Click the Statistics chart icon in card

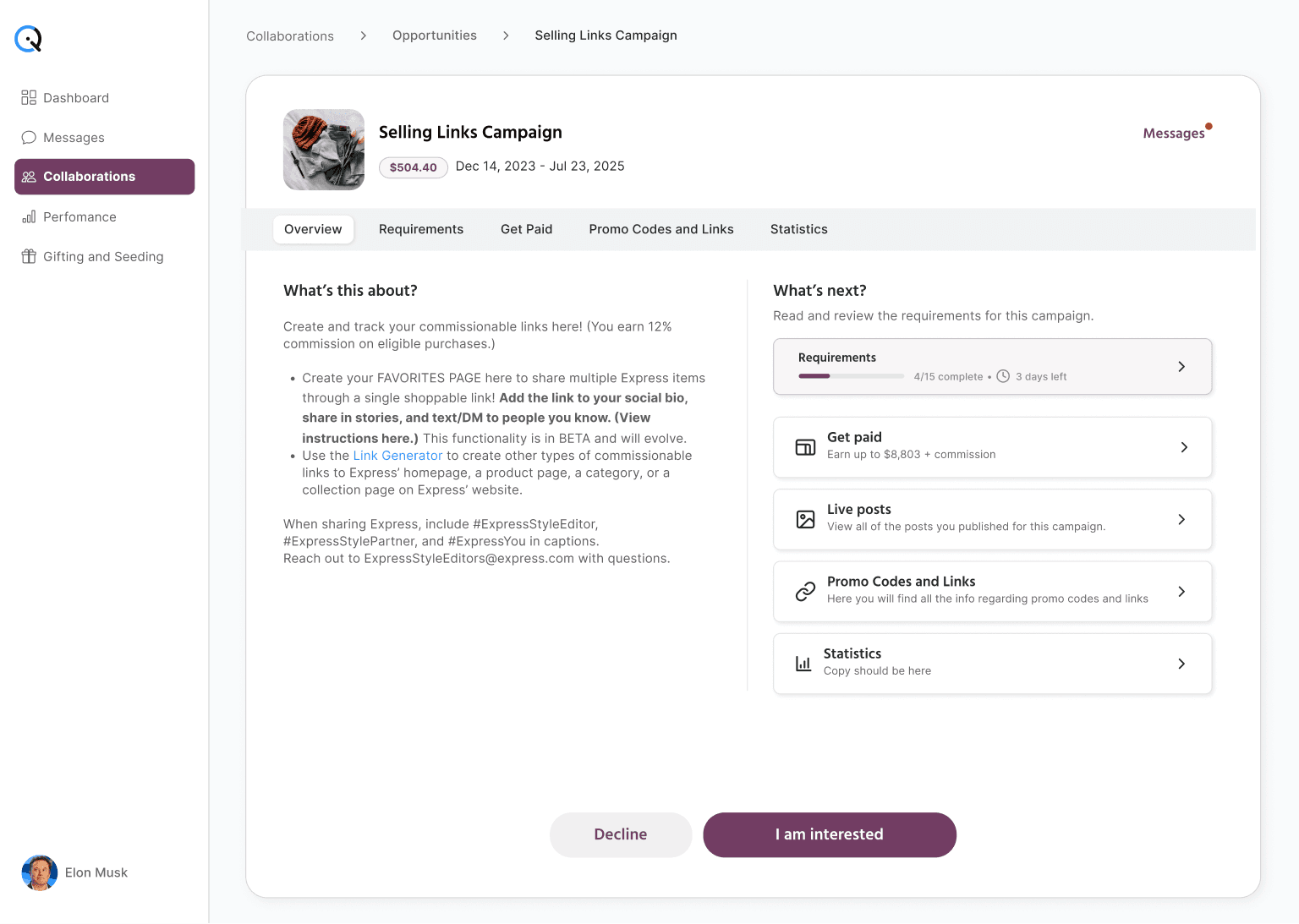(803, 664)
